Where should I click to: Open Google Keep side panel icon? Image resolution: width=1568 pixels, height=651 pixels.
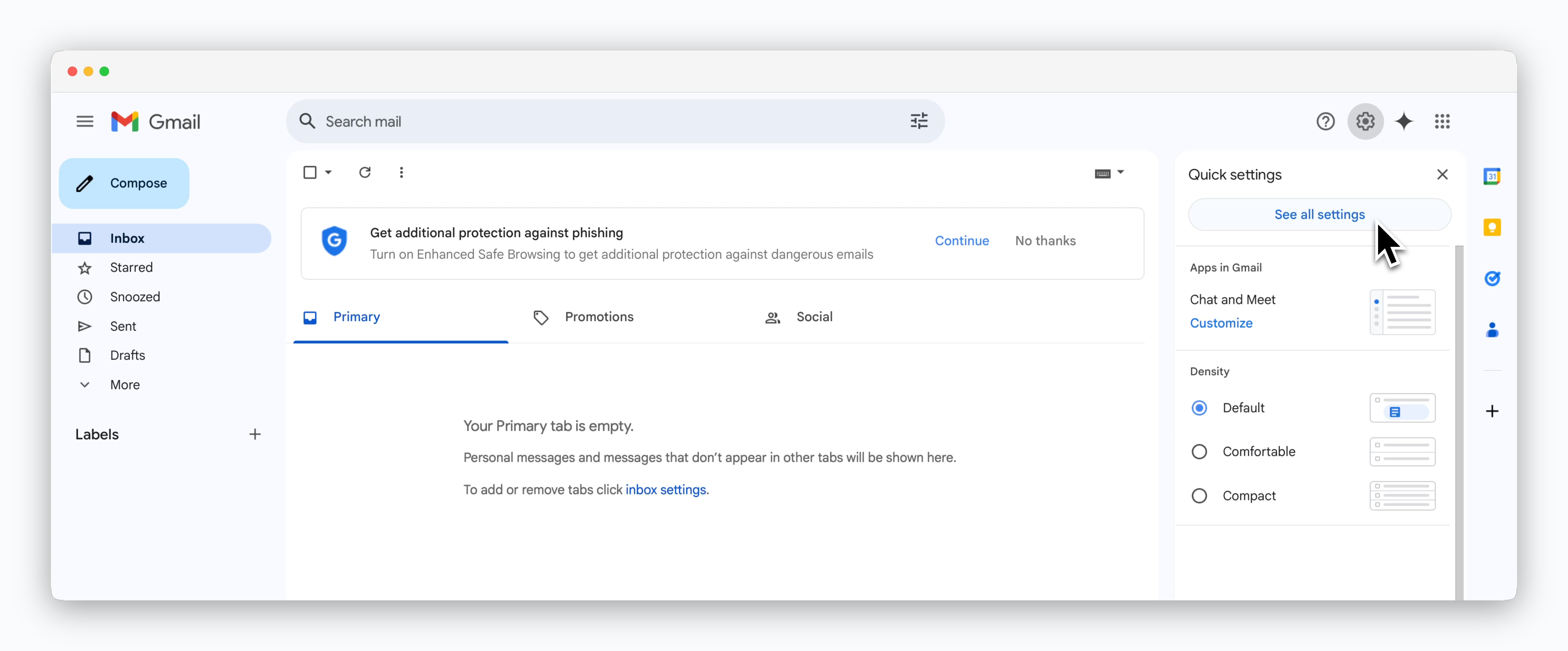[x=1491, y=228]
